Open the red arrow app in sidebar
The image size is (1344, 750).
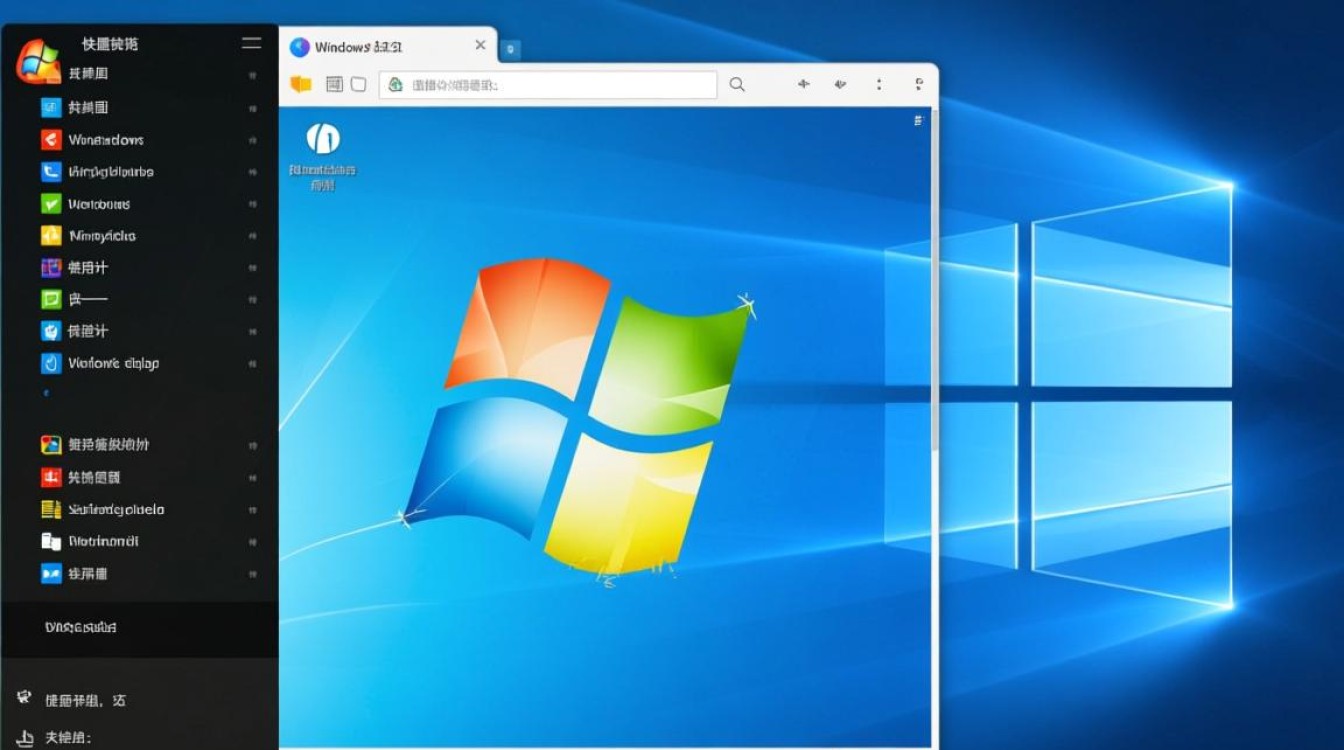pos(51,140)
